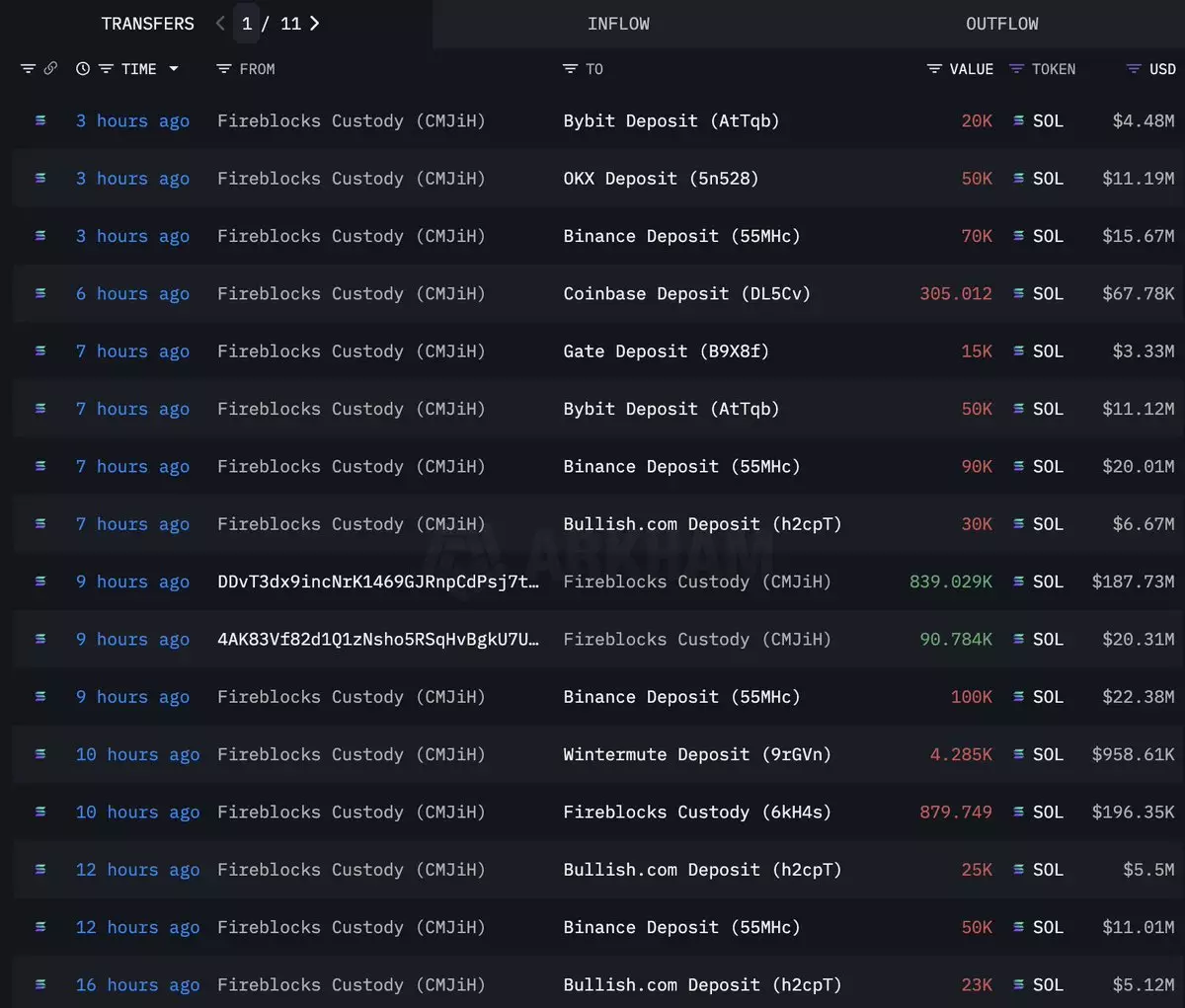Open Solana chain icon for Gate Deposit row
Screen dimensions: 1185x1008
tap(40, 350)
